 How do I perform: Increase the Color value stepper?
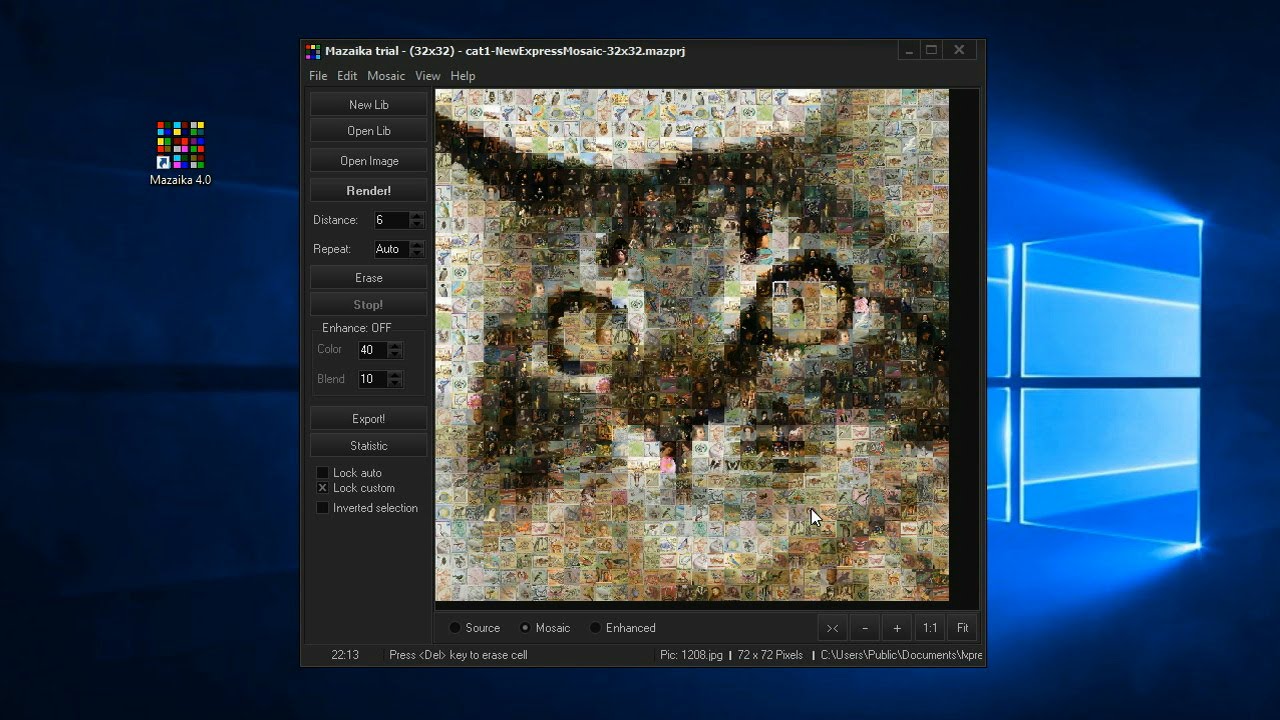point(395,346)
